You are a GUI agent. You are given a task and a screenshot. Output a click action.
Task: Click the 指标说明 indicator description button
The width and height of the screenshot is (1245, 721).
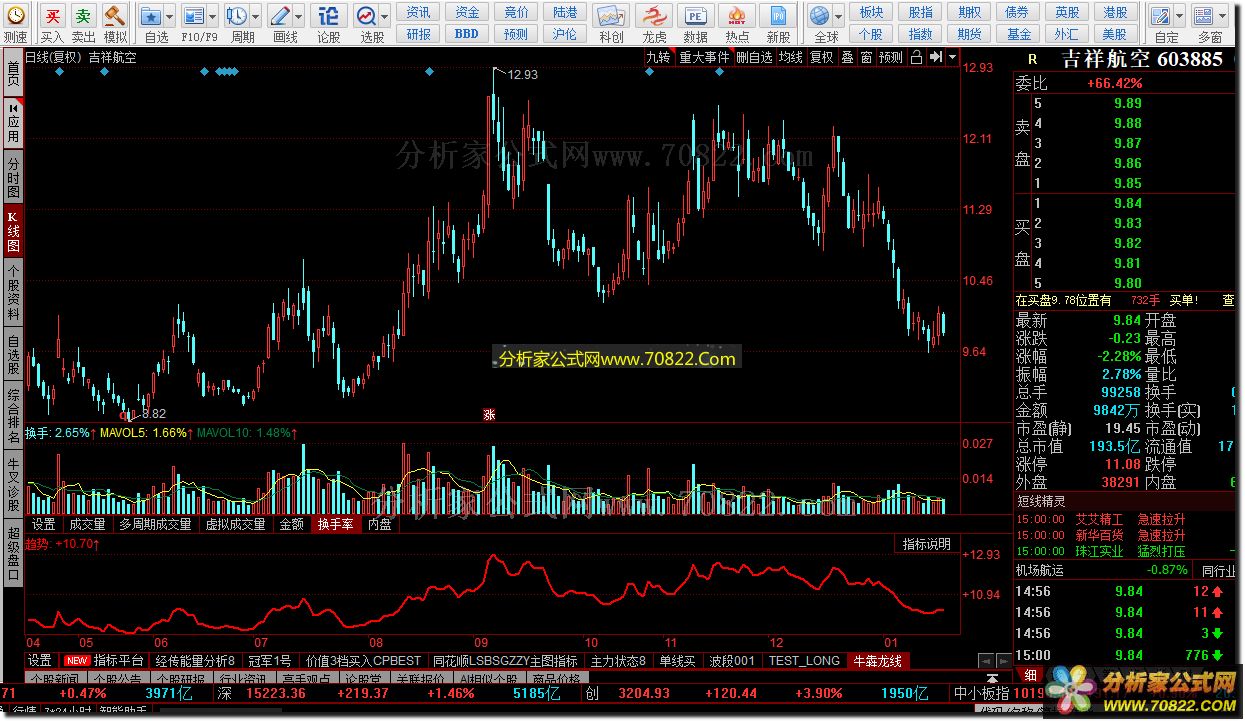coord(927,544)
